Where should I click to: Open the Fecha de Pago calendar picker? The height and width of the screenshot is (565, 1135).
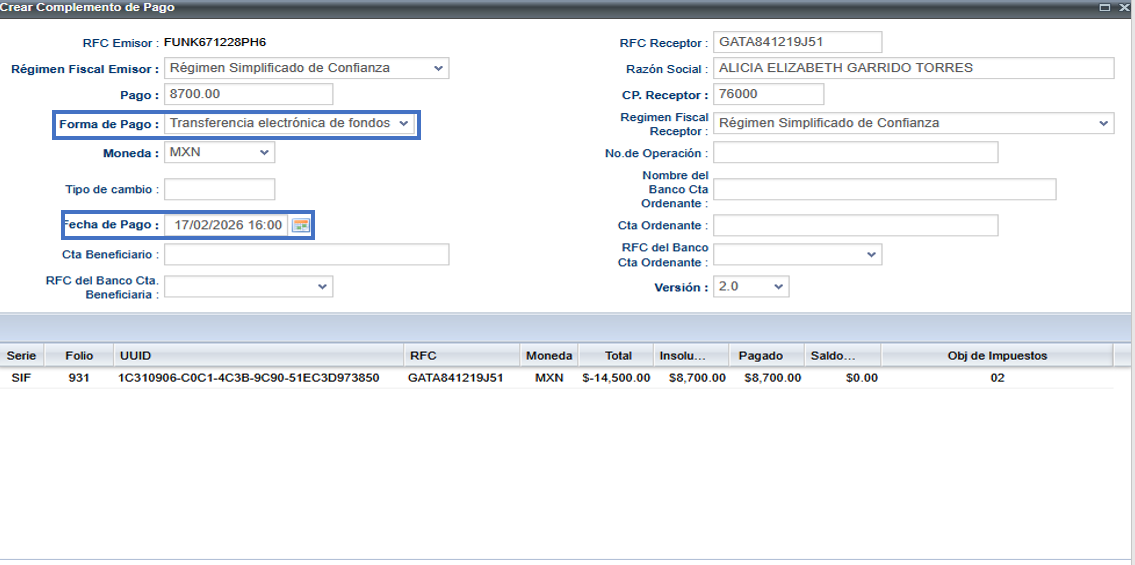click(300, 226)
